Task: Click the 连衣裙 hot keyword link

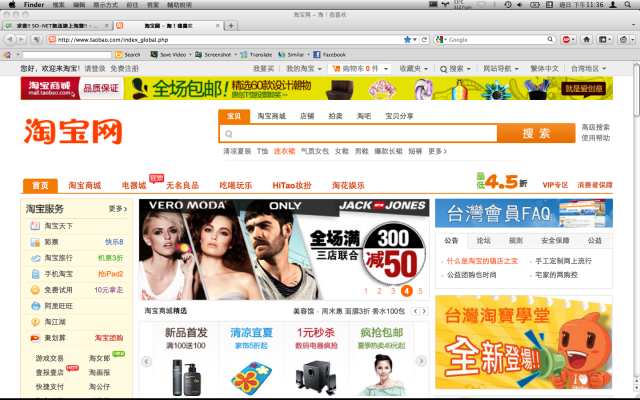Action: [x=284, y=151]
